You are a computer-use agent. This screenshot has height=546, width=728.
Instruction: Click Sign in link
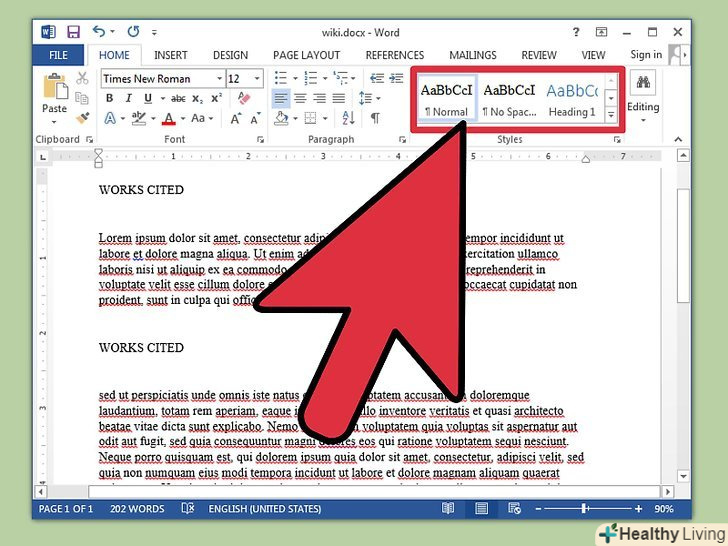pyautogui.click(x=646, y=55)
